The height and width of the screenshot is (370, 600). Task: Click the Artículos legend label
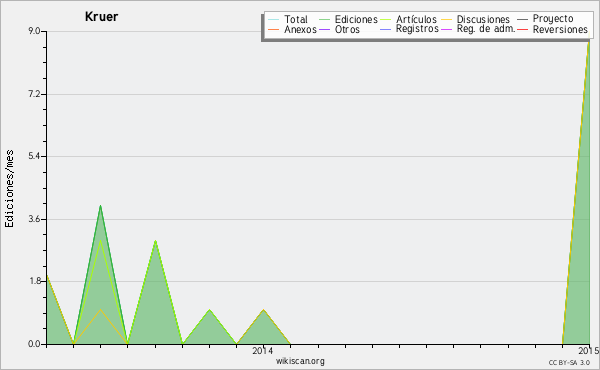tap(416, 19)
